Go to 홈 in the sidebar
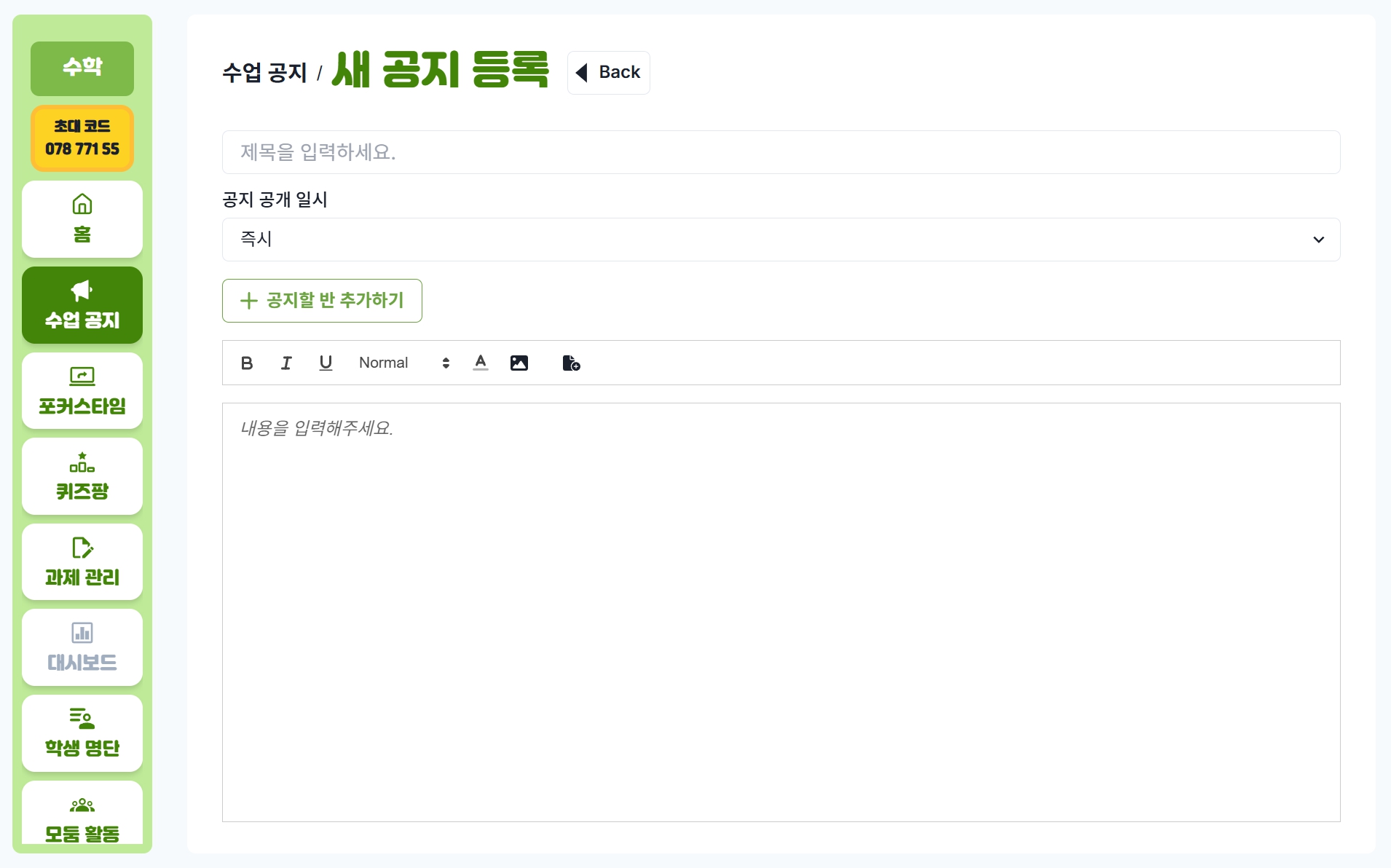 (x=82, y=219)
